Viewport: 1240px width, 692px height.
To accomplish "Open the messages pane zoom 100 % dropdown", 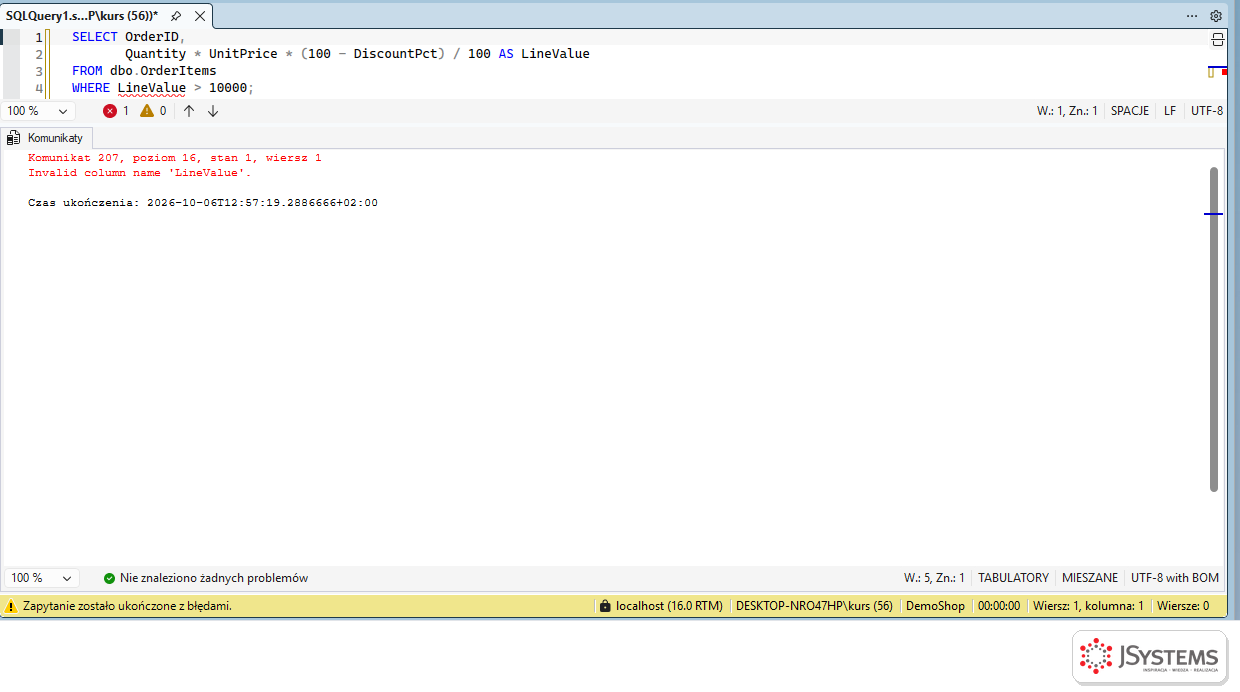I will coord(41,578).
